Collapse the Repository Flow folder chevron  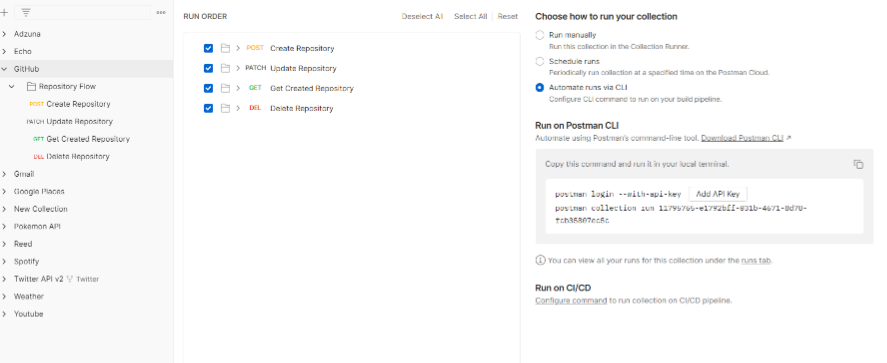tap(12, 87)
